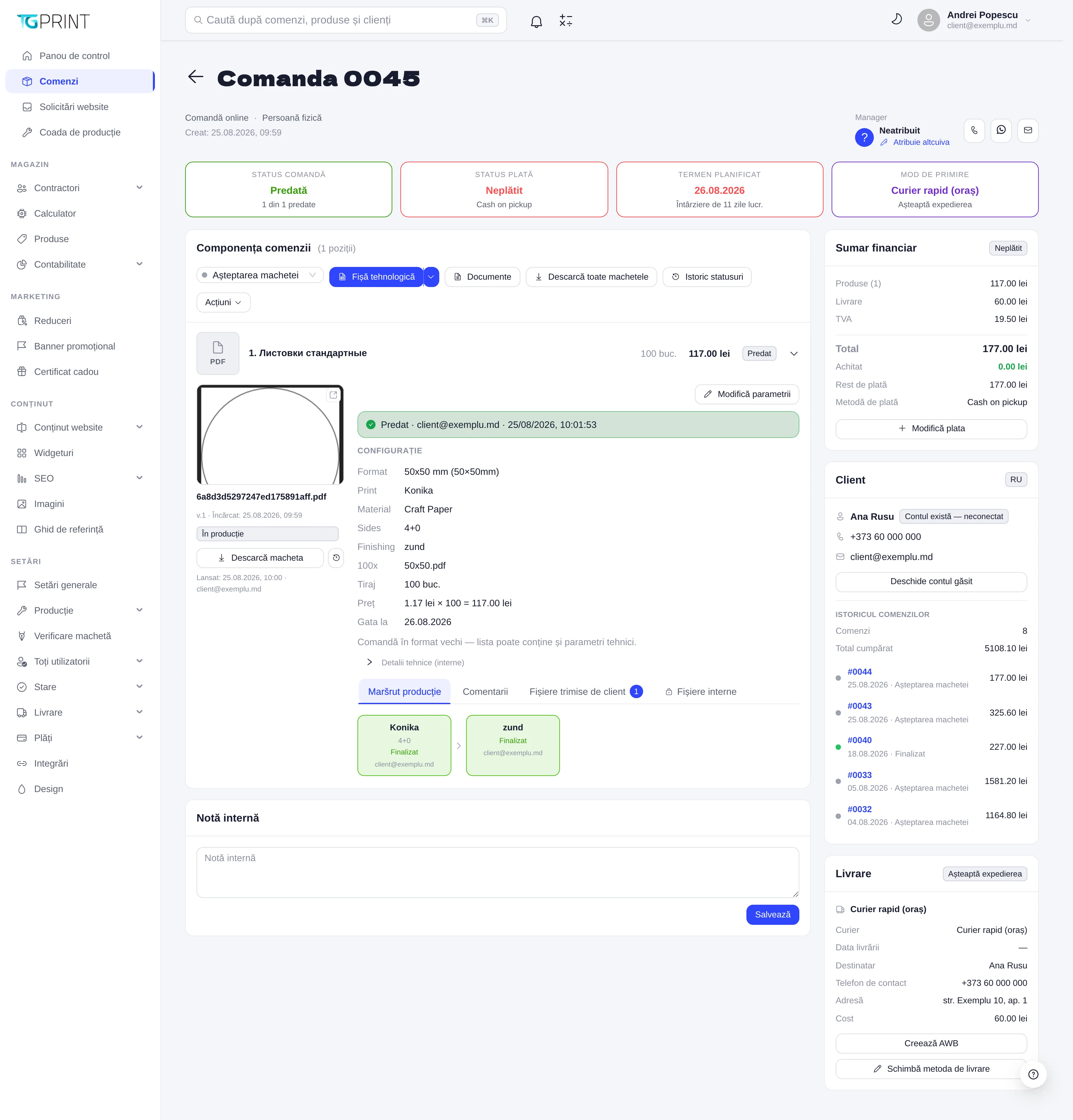Click the TGPrint logo

[x=53, y=21]
